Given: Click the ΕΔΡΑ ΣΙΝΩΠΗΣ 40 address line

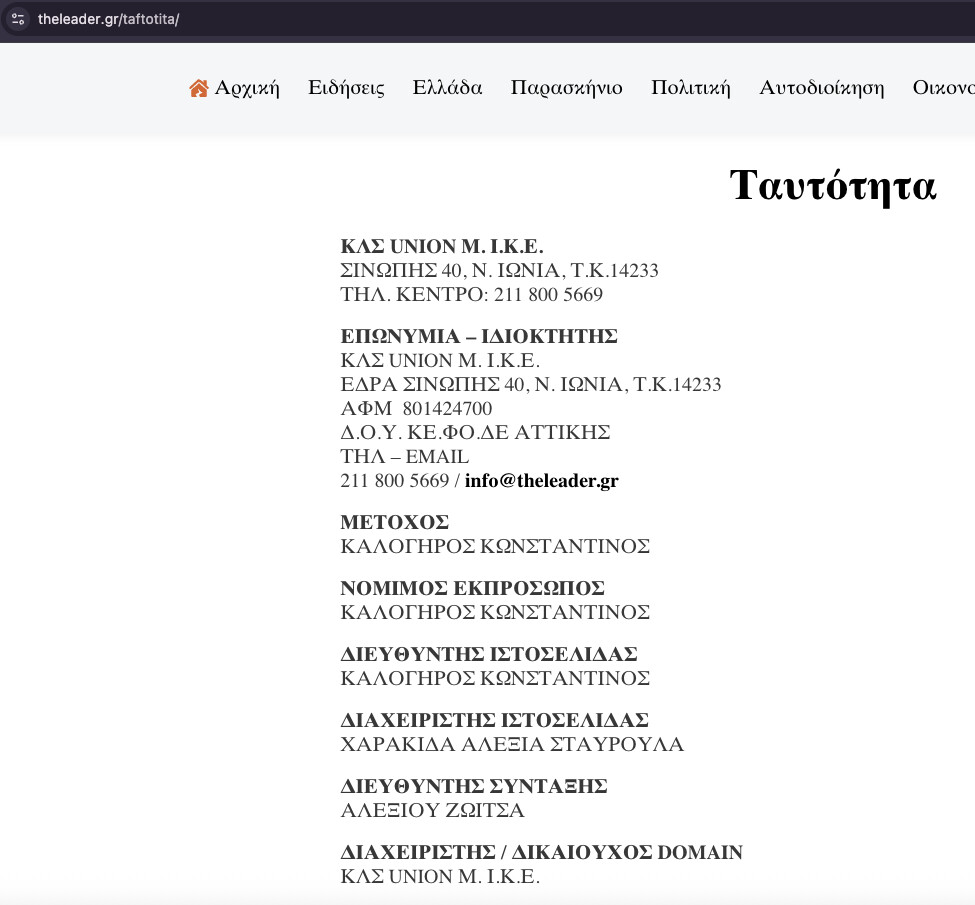Looking at the screenshot, I should 531,384.
